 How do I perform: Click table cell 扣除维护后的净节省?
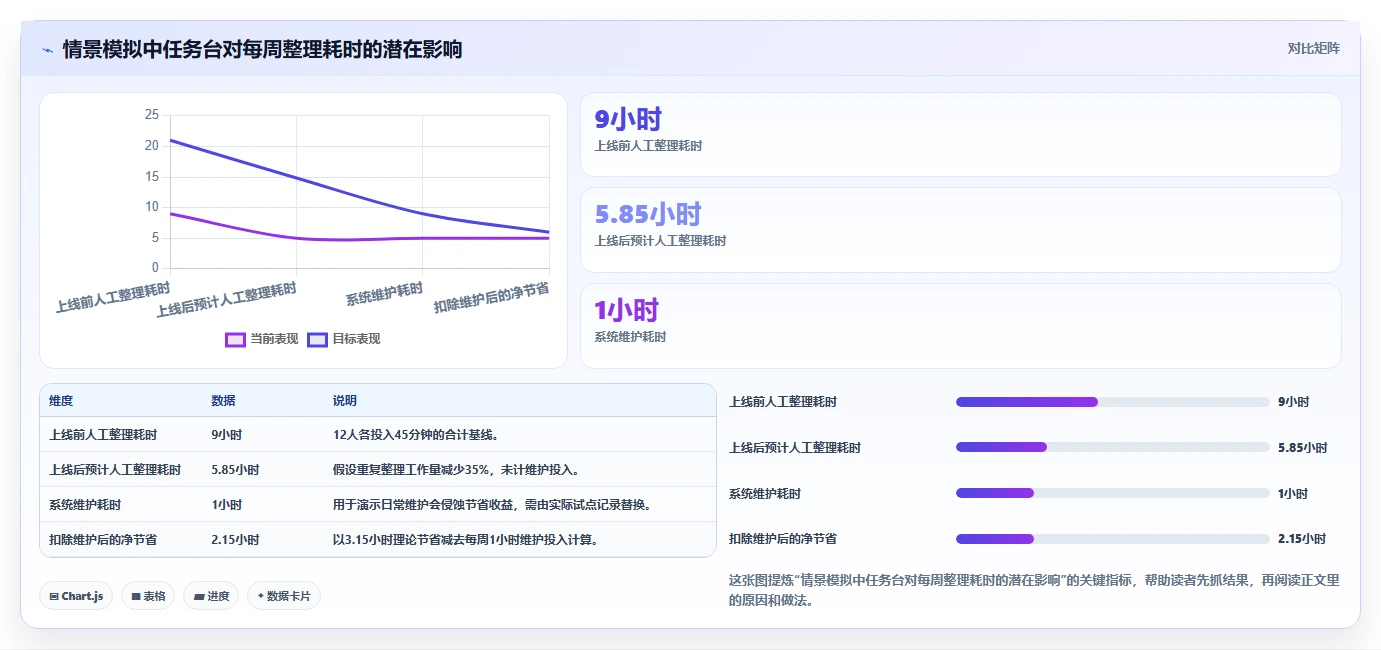point(103,540)
